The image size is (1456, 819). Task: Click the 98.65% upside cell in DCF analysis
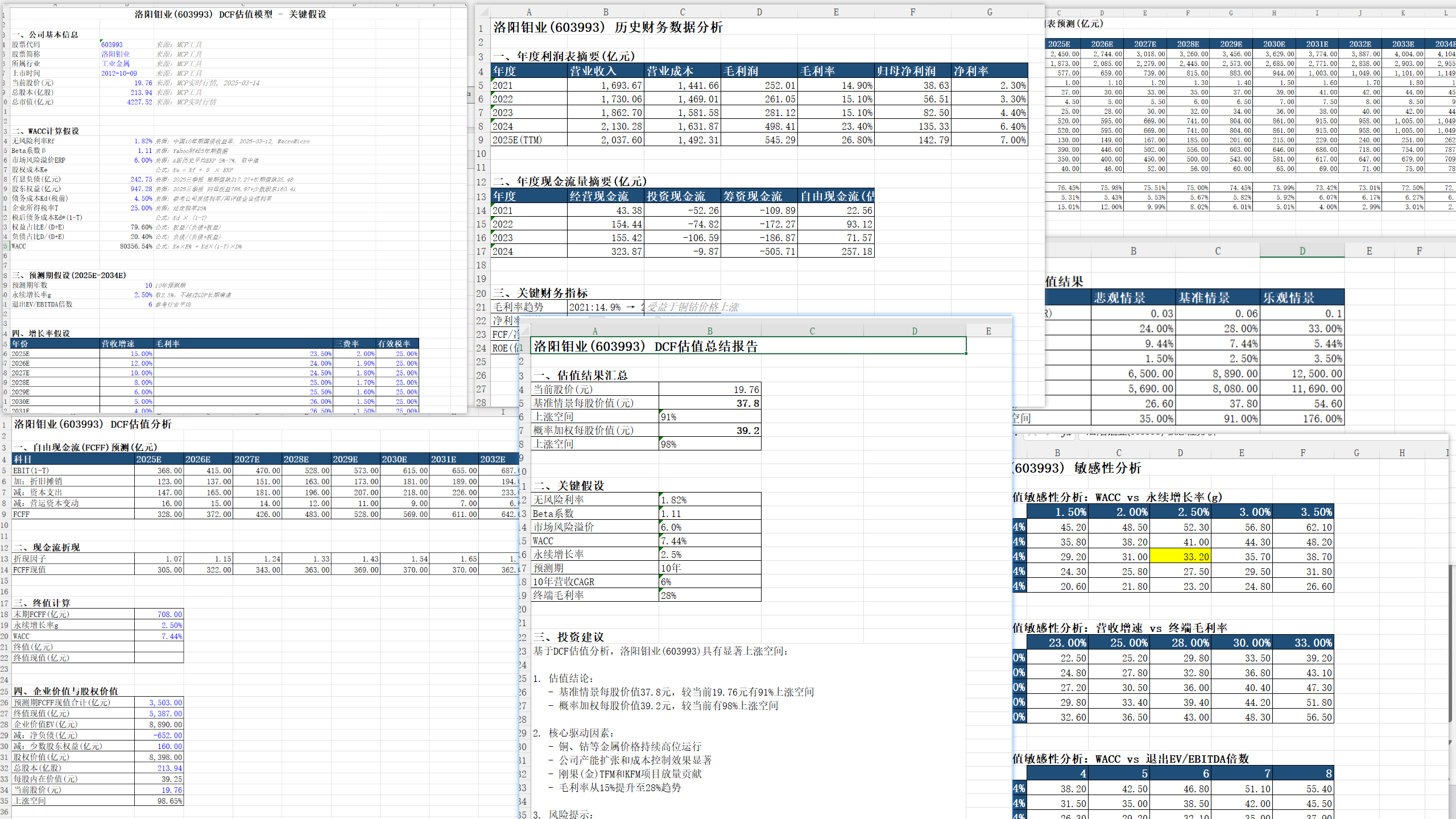coord(159,801)
